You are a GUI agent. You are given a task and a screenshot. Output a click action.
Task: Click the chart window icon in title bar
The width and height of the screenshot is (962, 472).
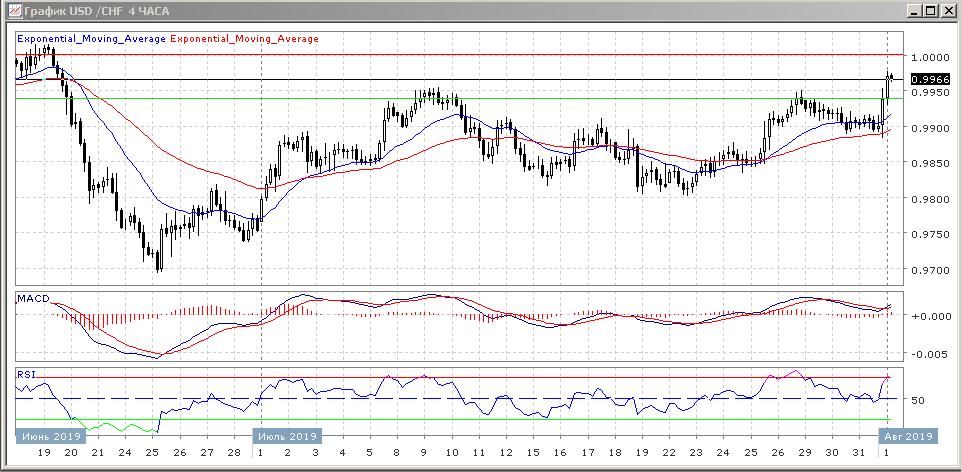point(11,10)
